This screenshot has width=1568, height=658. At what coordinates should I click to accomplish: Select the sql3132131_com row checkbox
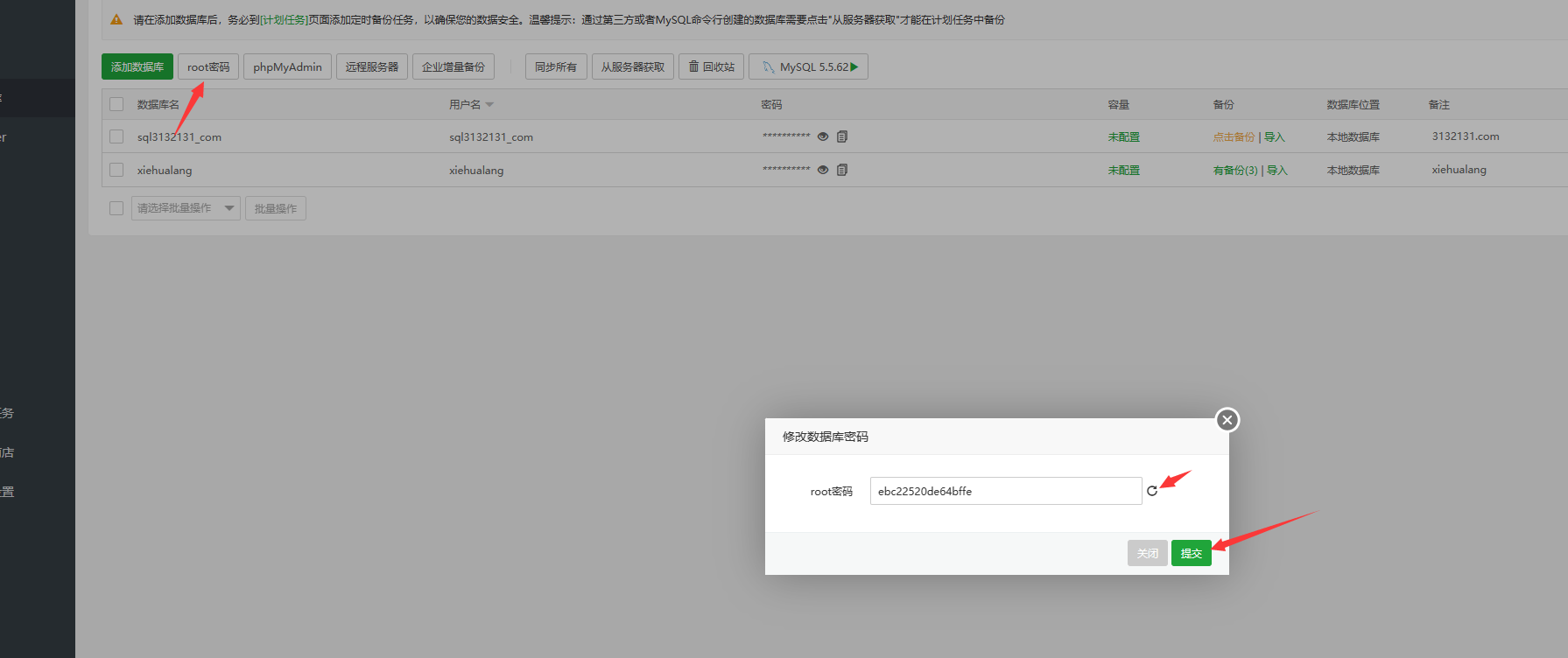pyautogui.click(x=116, y=136)
